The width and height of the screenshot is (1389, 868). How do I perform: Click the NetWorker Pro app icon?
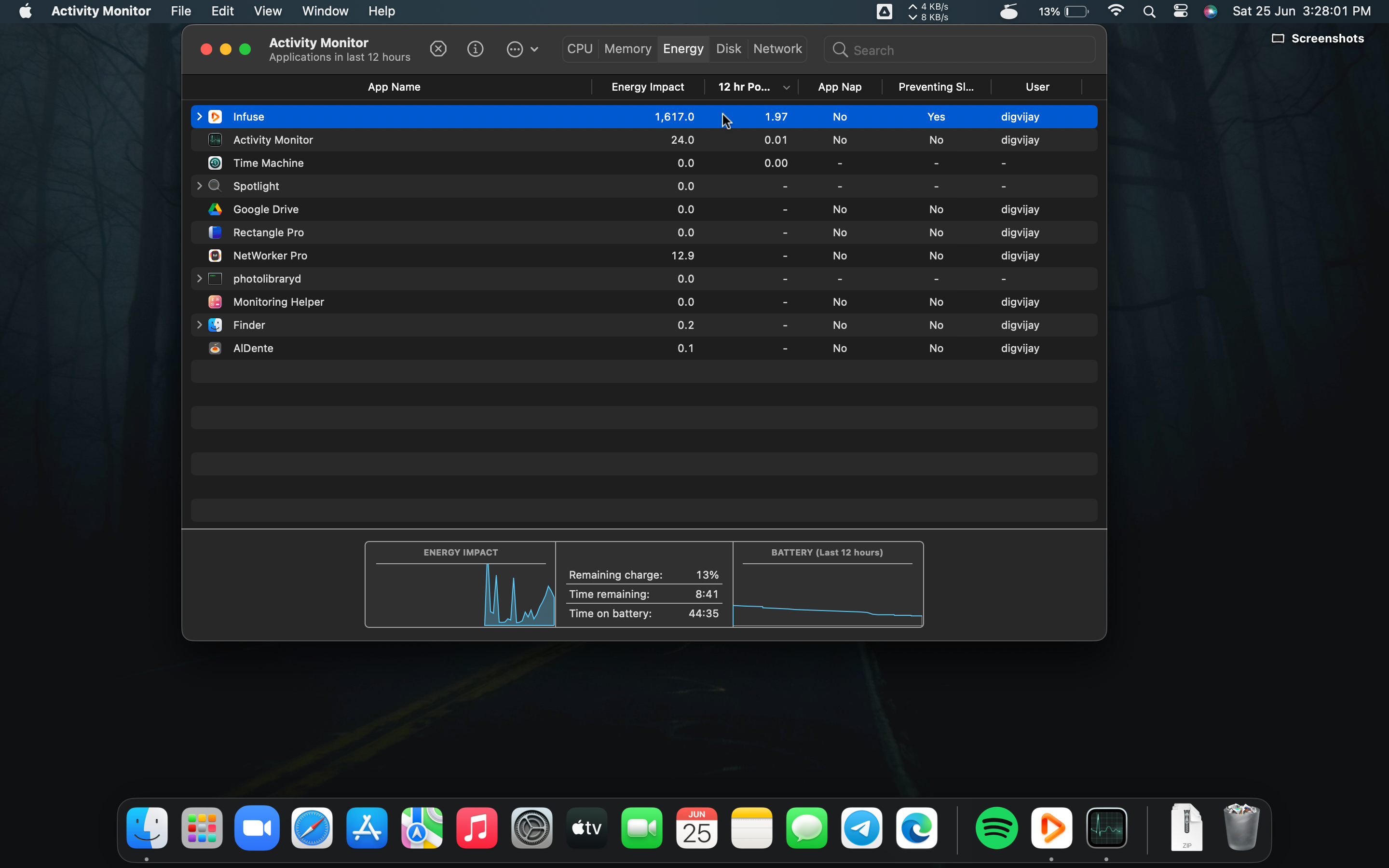pos(215,256)
